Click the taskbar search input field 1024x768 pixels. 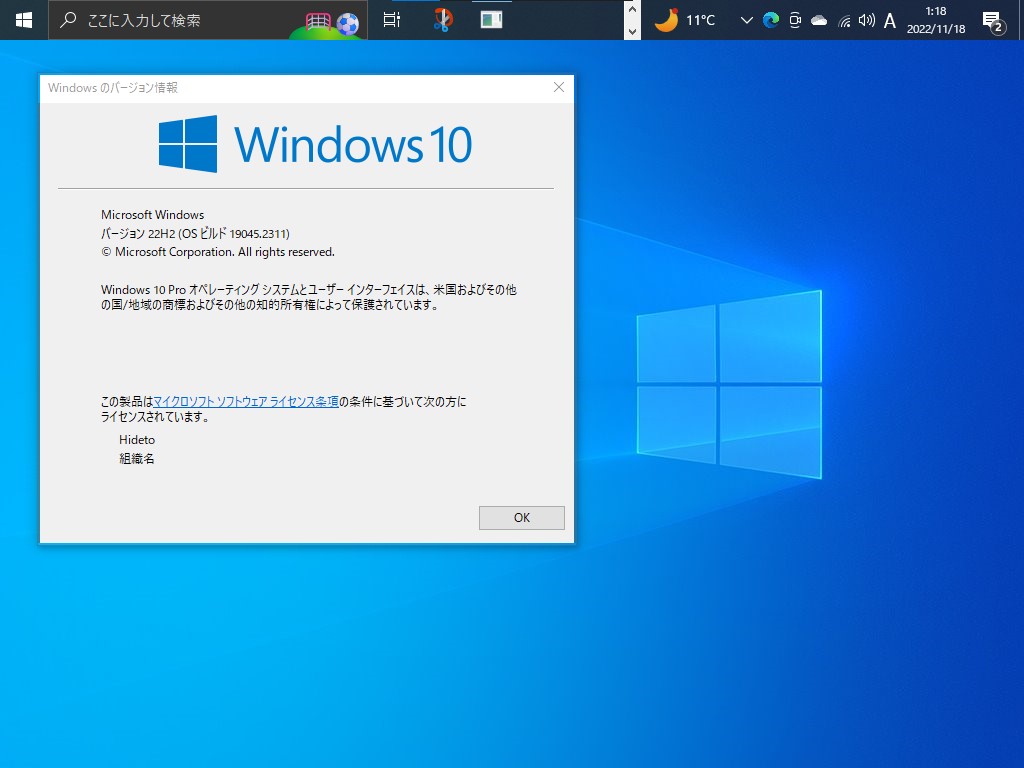200,20
